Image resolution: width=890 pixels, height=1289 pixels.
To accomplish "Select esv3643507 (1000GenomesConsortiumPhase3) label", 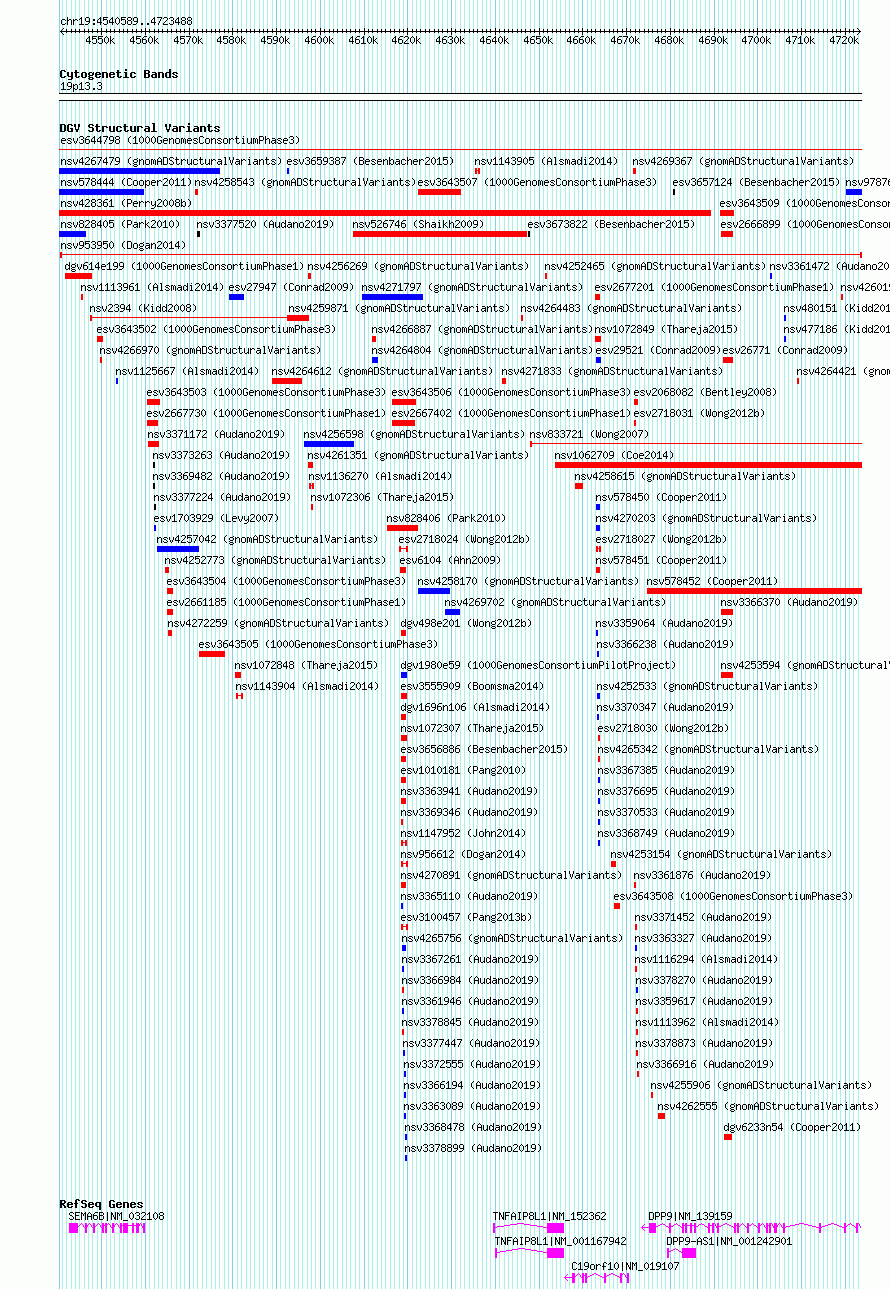I will pyautogui.click(x=537, y=182).
